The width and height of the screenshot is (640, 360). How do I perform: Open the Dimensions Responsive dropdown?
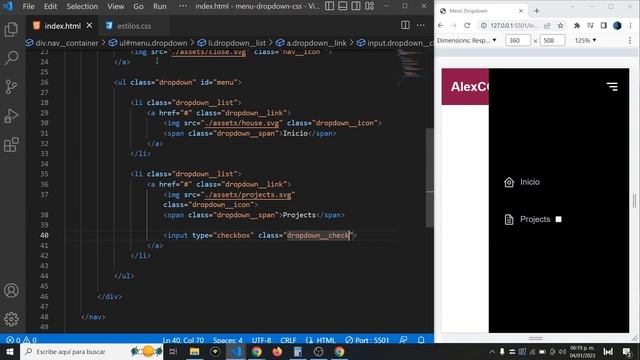pos(467,40)
